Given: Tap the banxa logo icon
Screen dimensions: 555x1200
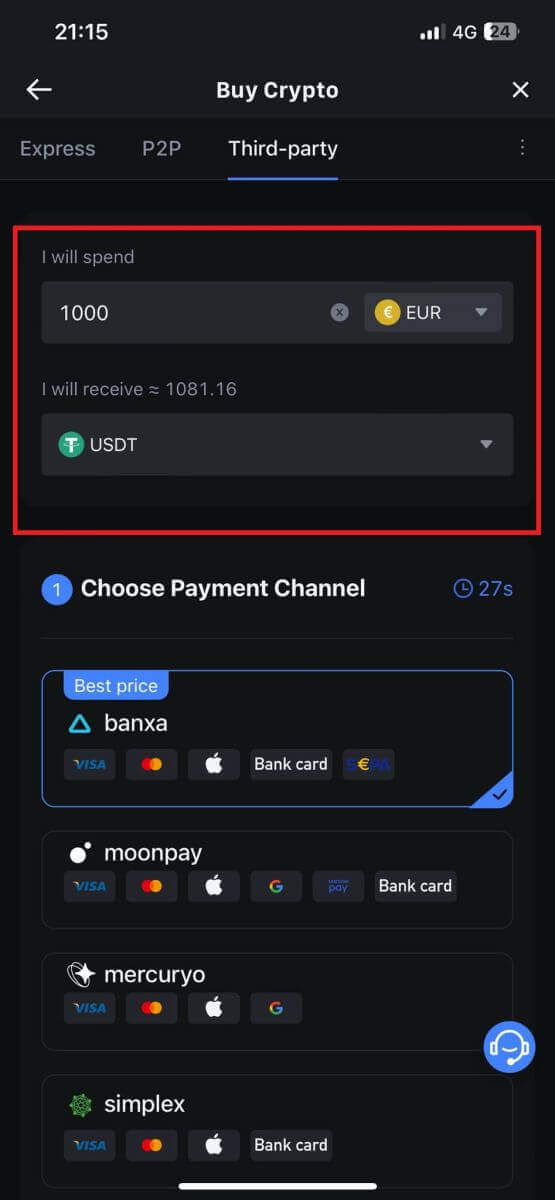Looking at the screenshot, I should click(79, 723).
